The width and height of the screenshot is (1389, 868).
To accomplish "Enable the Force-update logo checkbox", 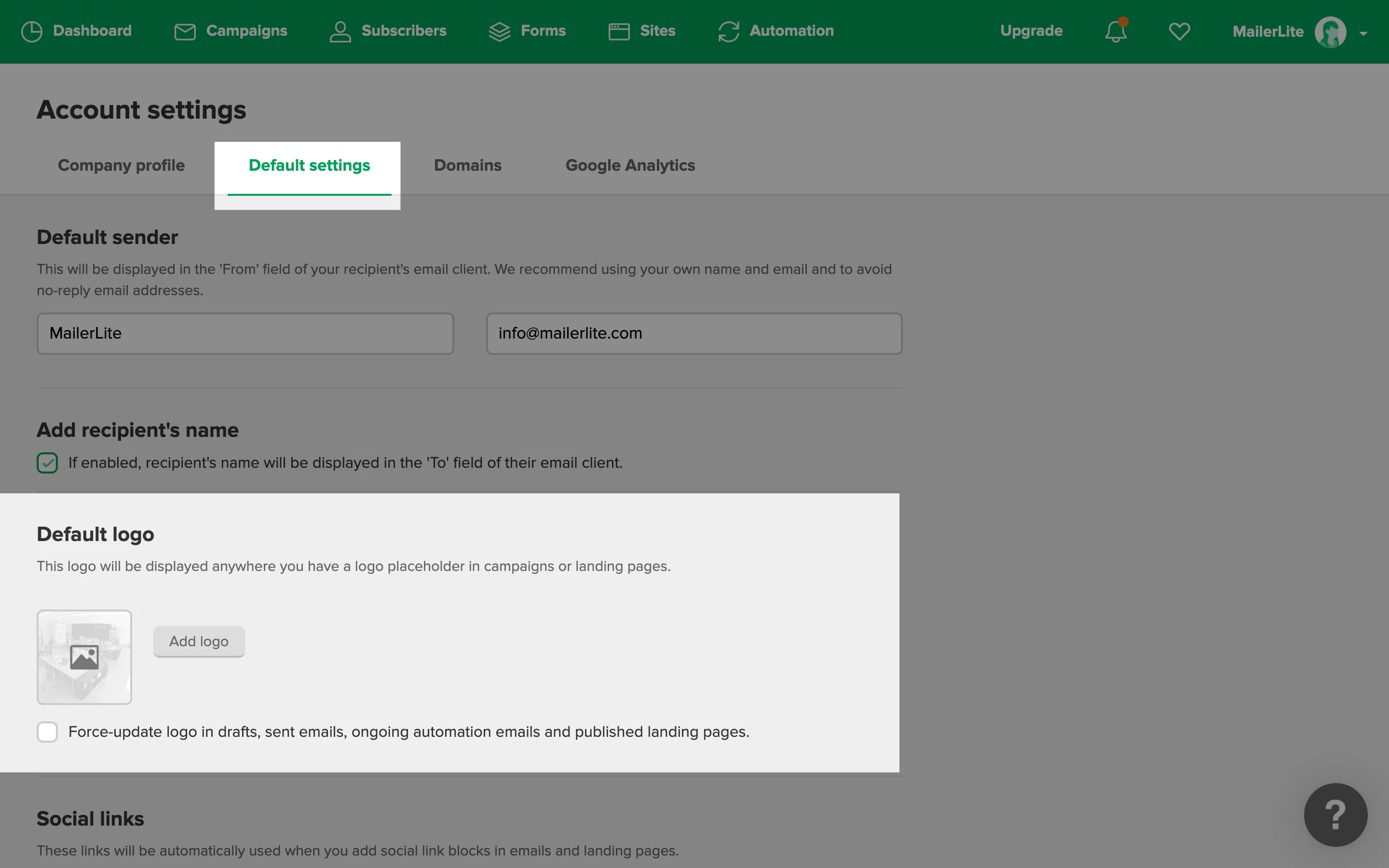I will (47, 732).
